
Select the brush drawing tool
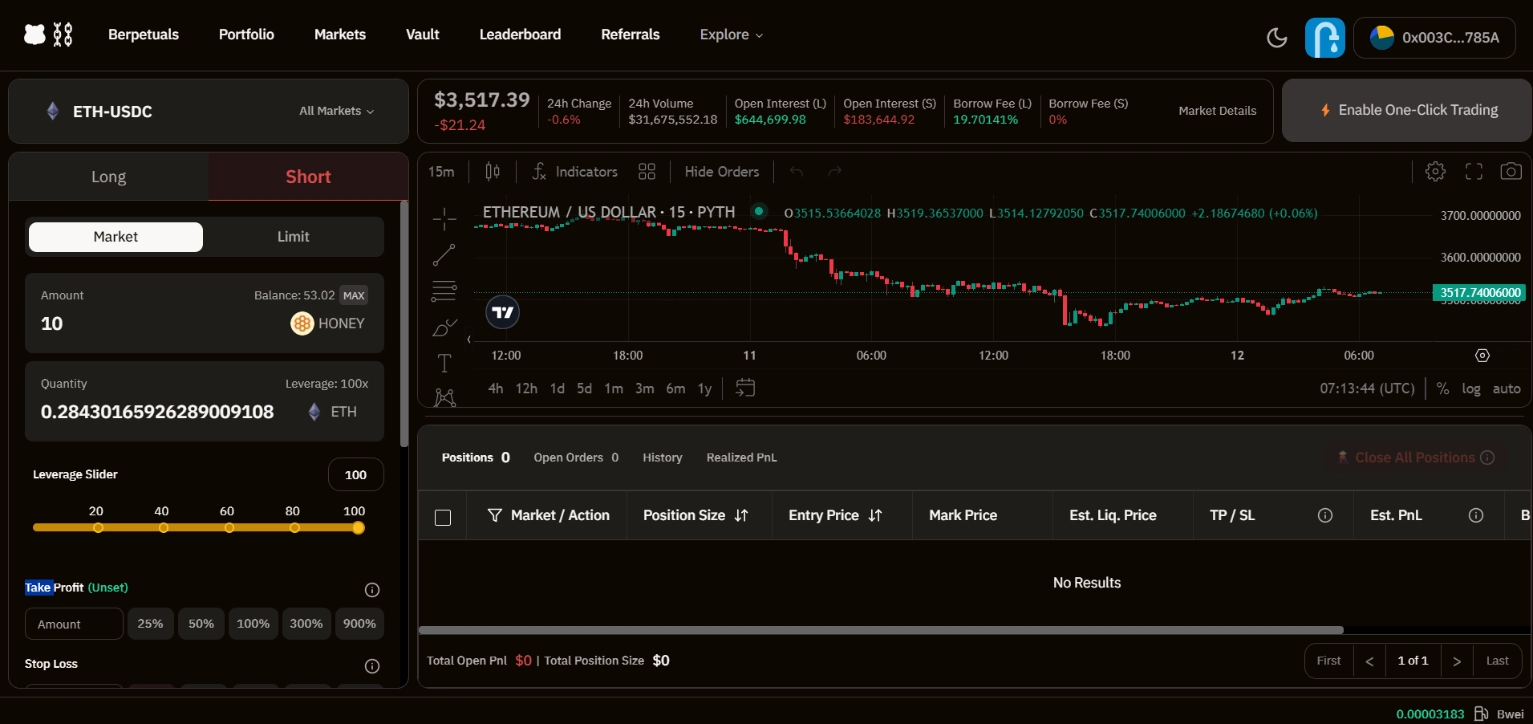(445, 327)
